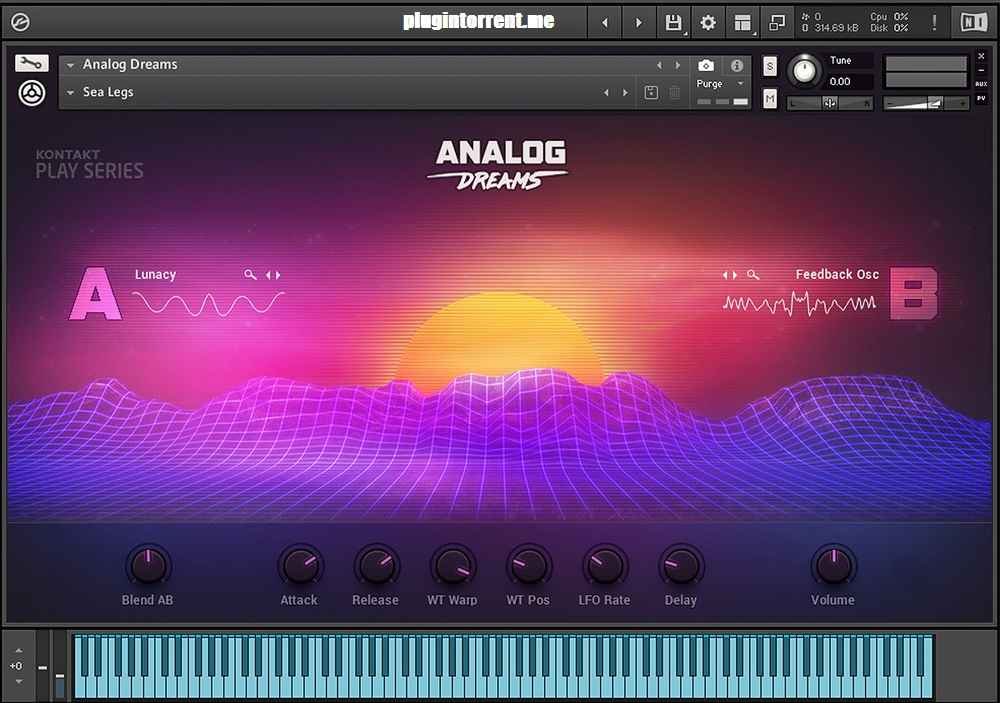Select next Source A wavetable
This screenshot has height=703, width=1000.
[278, 275]
